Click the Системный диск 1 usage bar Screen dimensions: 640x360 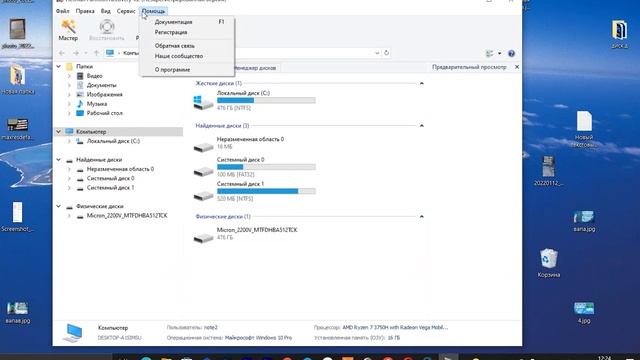point(266,191)
